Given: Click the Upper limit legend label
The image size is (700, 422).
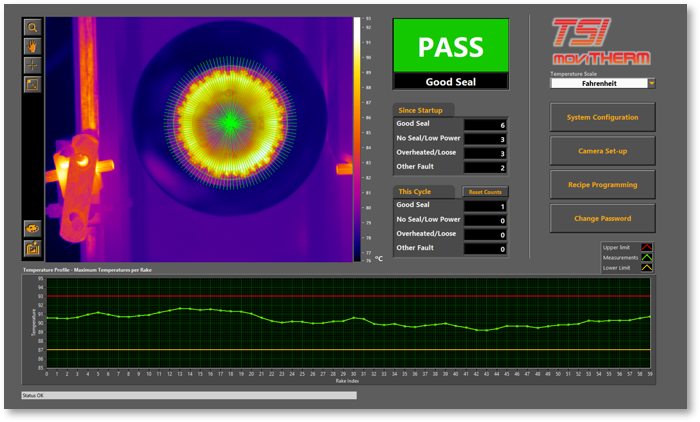Looking at the screenshot, I should pyautogui.click(x=616, y=247).
